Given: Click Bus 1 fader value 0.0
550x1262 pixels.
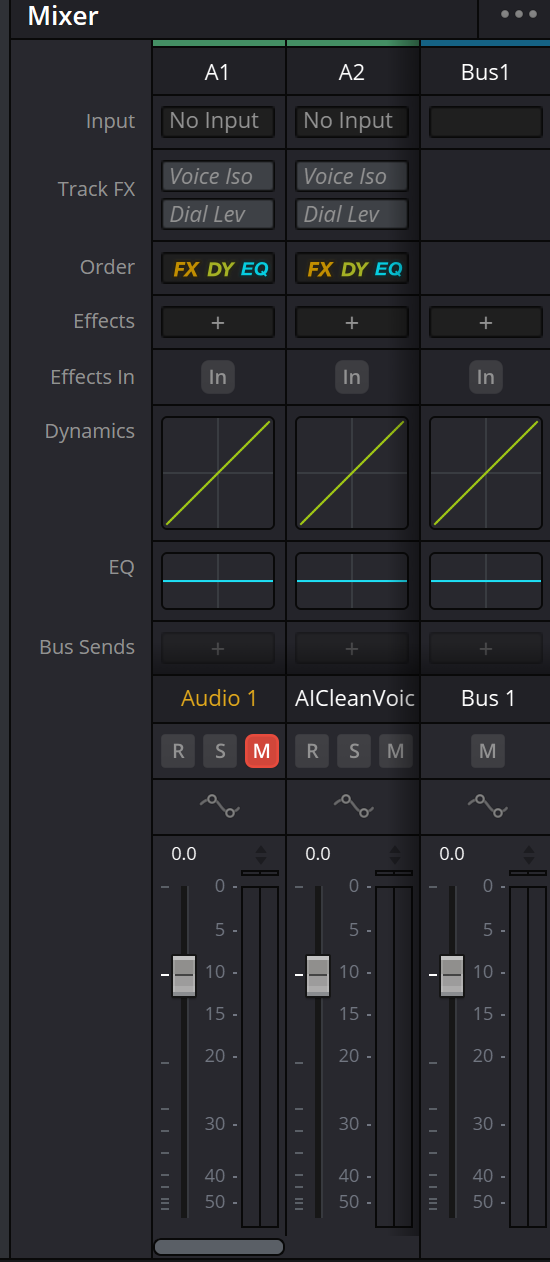Looking at the screenshot, I should [x=452, y=854].
